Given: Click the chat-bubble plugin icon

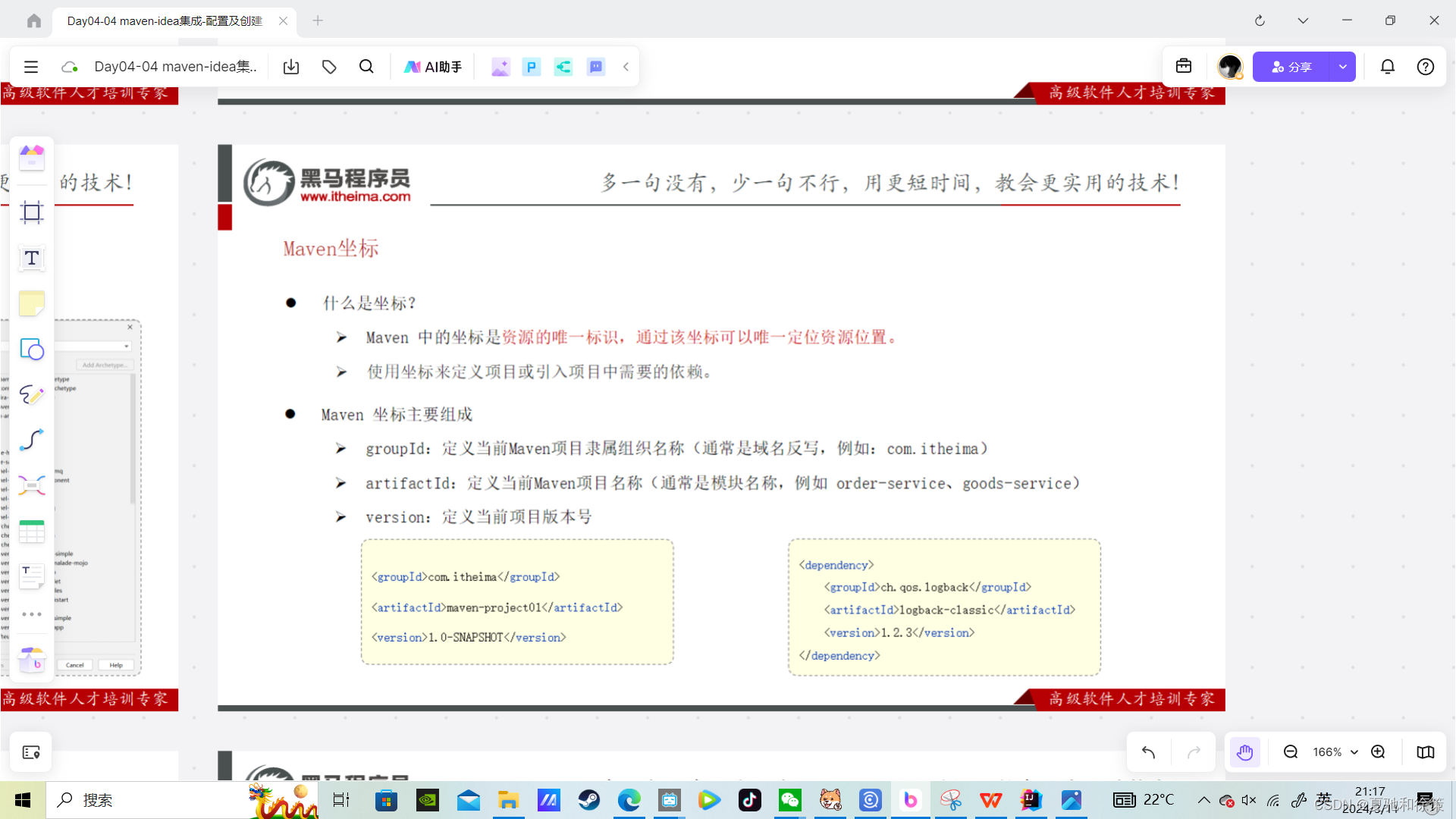Looking at the screenshot, I should click(x=596, y=67).
